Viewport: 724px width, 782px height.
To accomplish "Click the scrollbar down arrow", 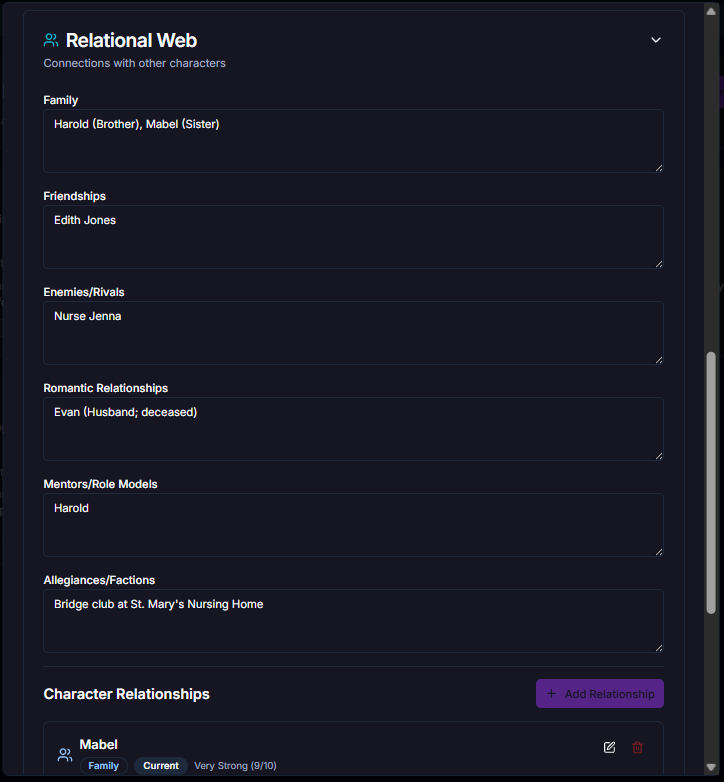I will tap(711, 775).
